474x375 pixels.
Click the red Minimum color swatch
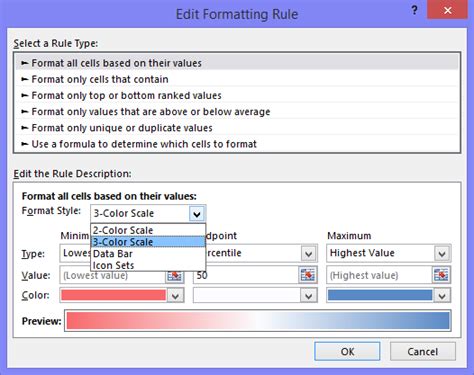(113, 295)
